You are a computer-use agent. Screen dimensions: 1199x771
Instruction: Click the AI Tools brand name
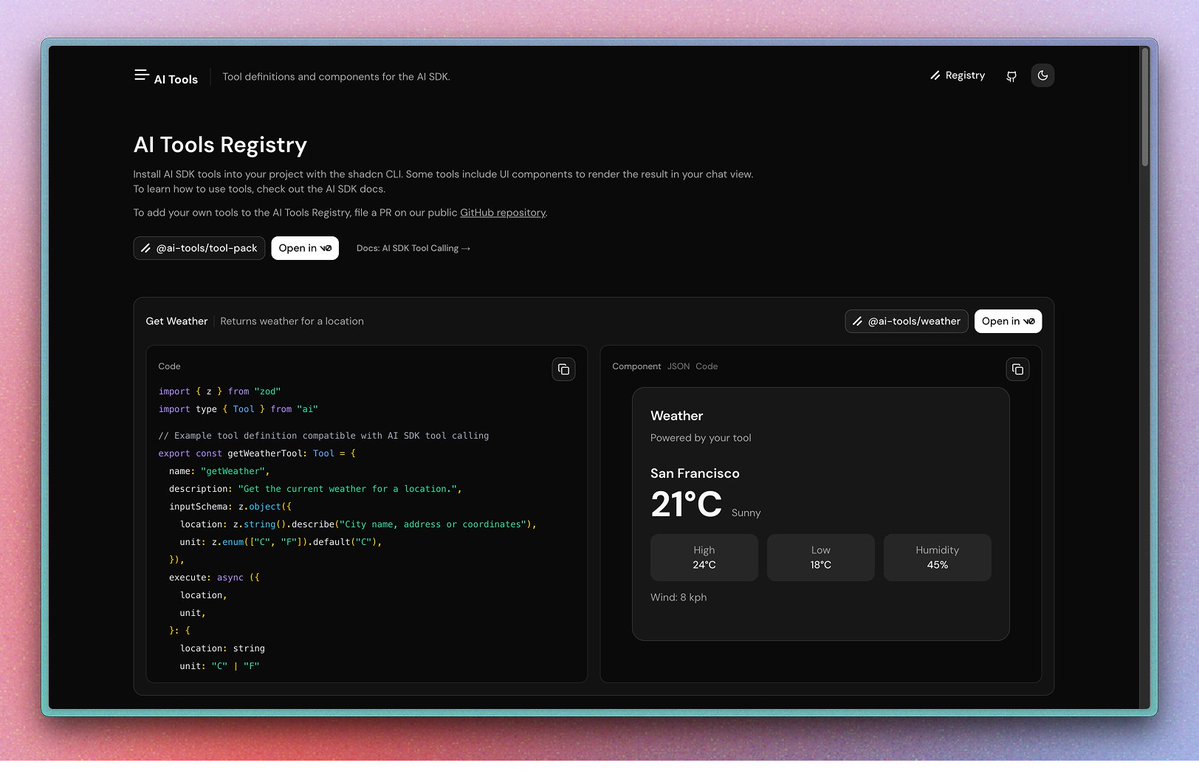coord(176,80)
